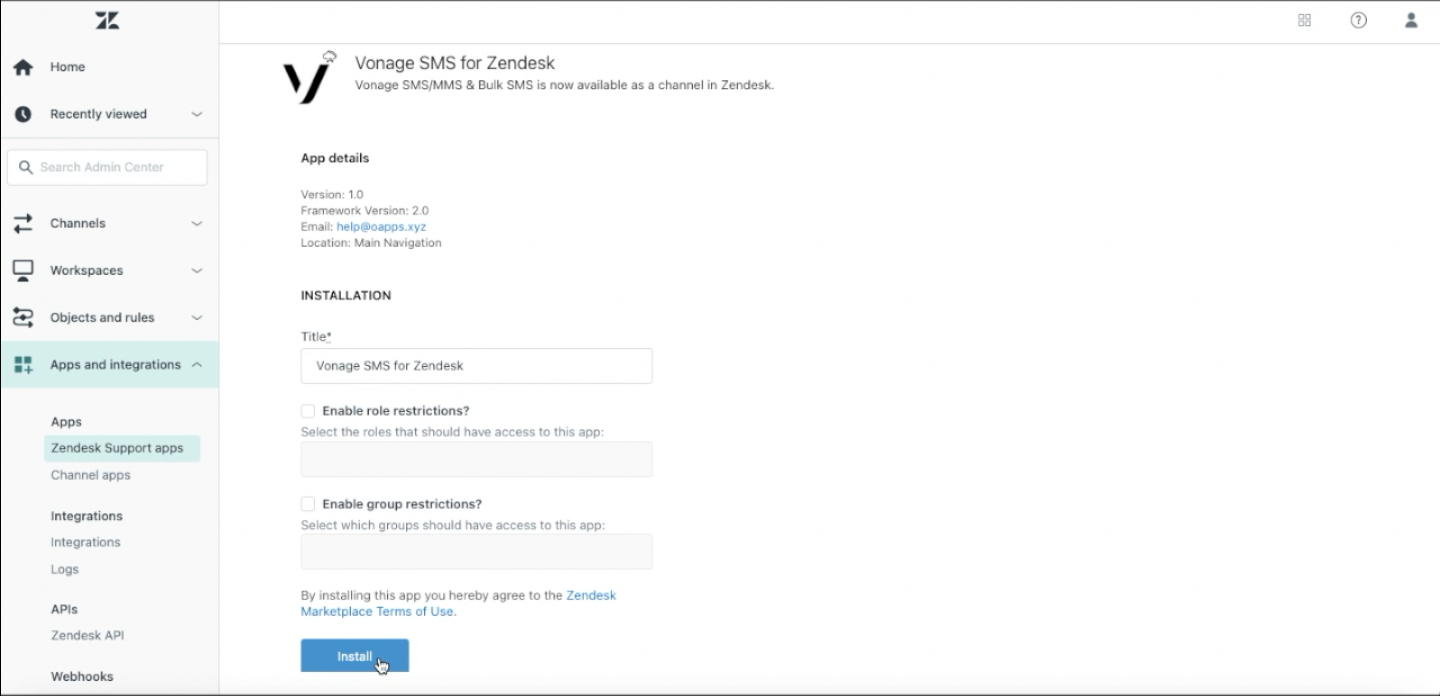Enable role restrictions checkbox
The width and height of the screenshot is (1440, 696).
pyautogui.click(x=308, y=411)
